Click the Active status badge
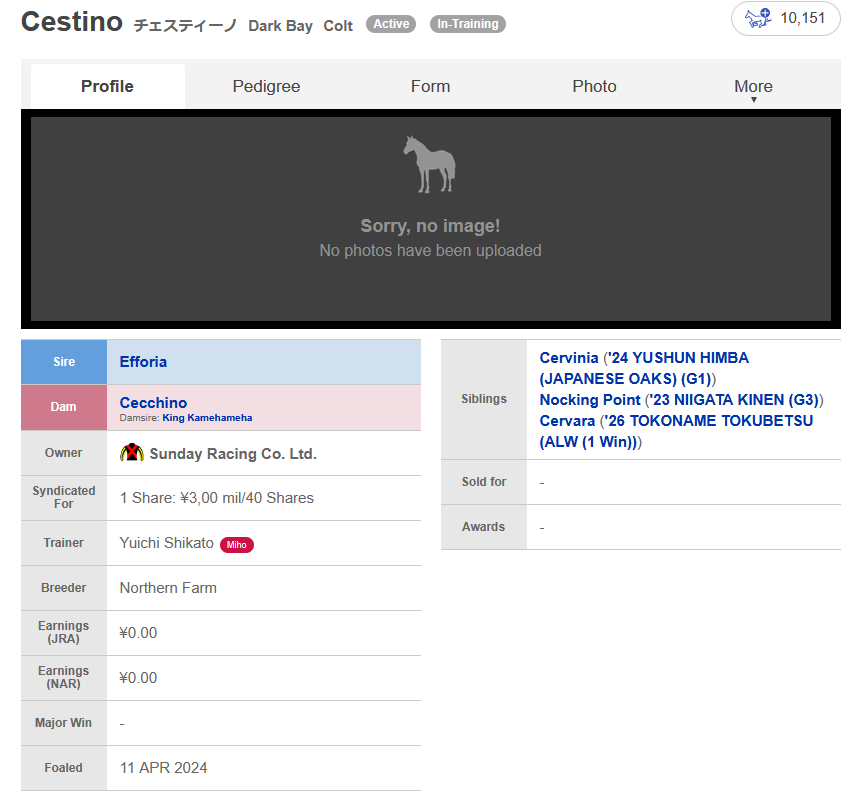 pyautogui.click(x=391, y=24)
